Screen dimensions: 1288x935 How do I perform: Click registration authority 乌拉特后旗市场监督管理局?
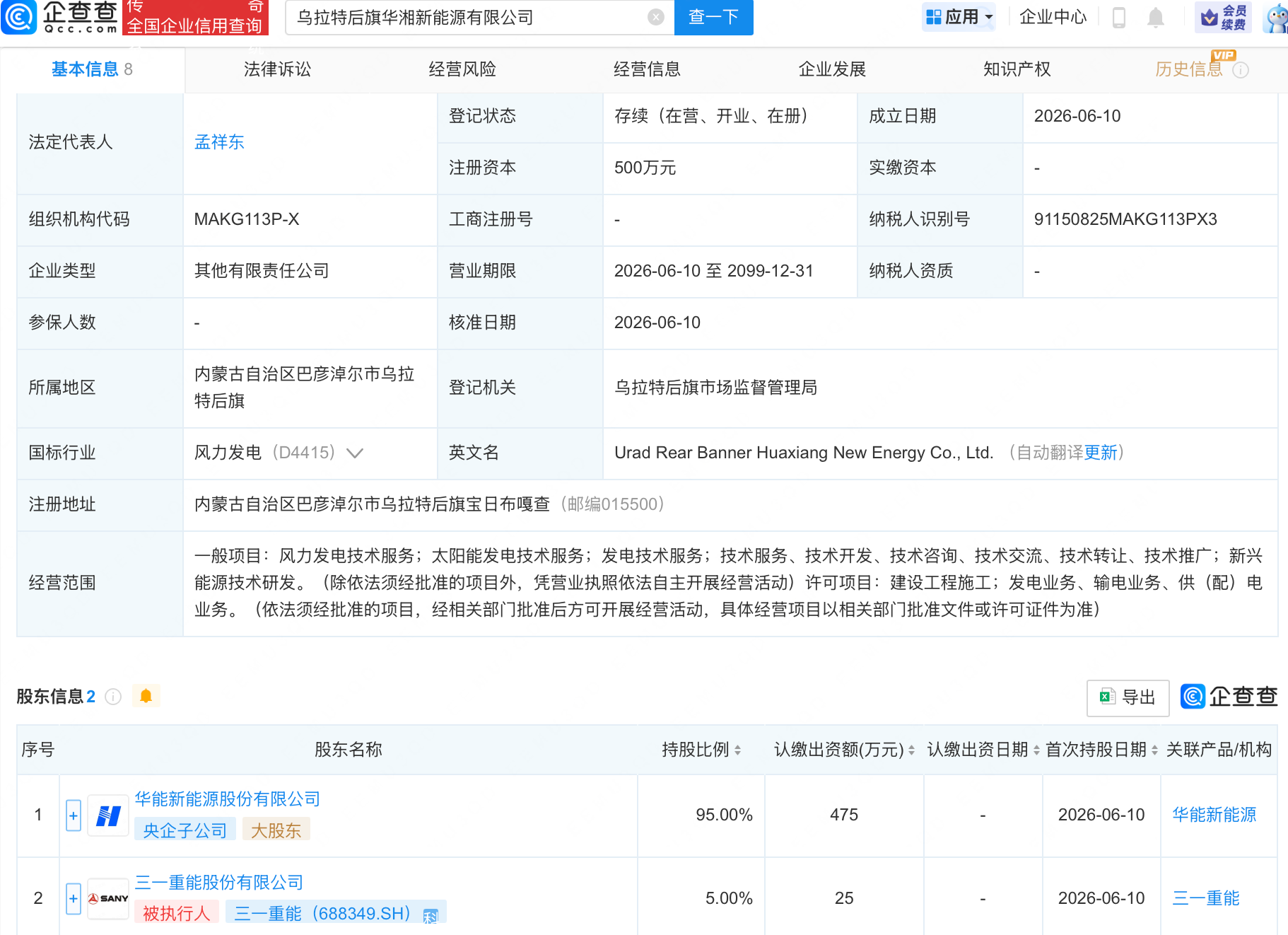pos(715,388)
